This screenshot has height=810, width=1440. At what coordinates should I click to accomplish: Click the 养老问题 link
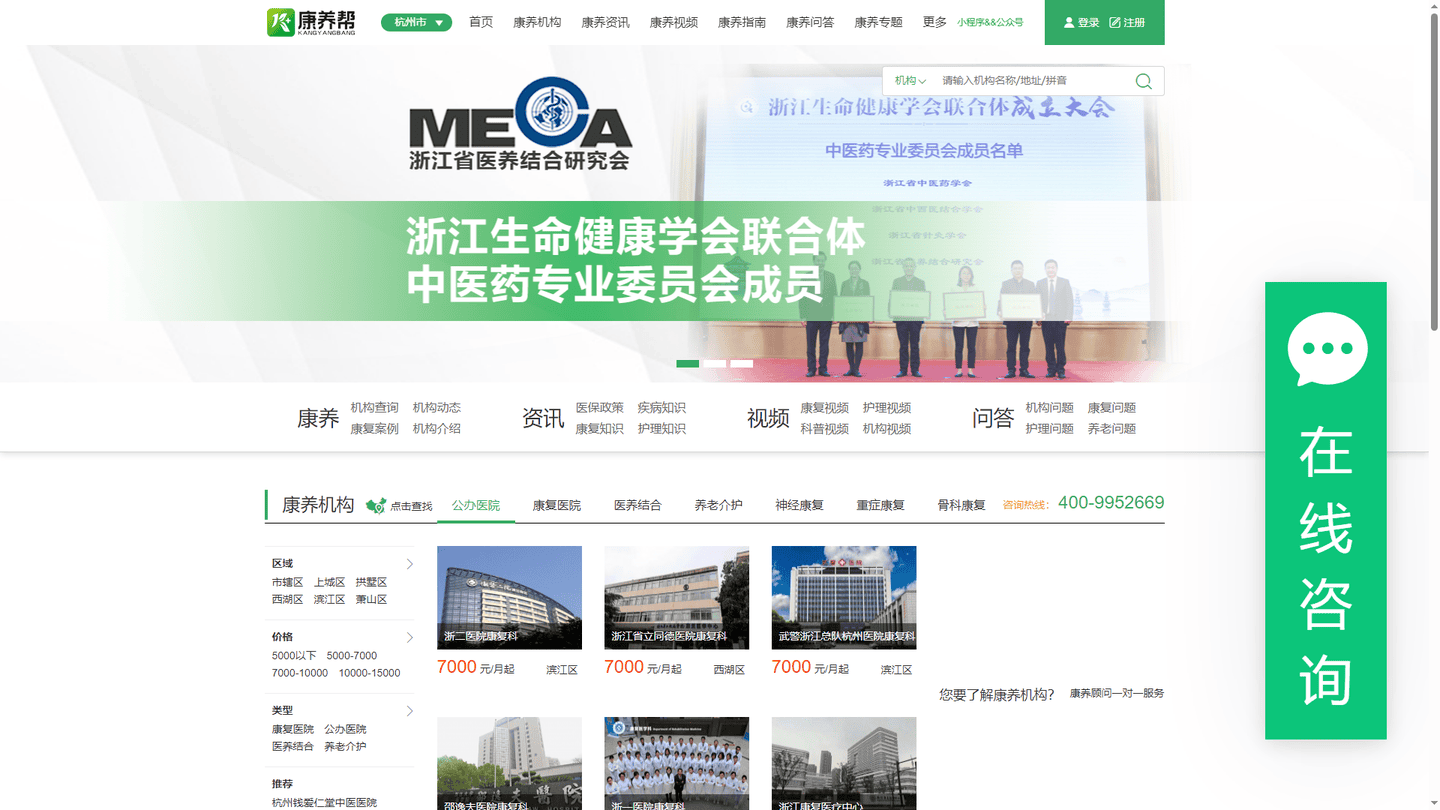click(x=1112, y=429)
